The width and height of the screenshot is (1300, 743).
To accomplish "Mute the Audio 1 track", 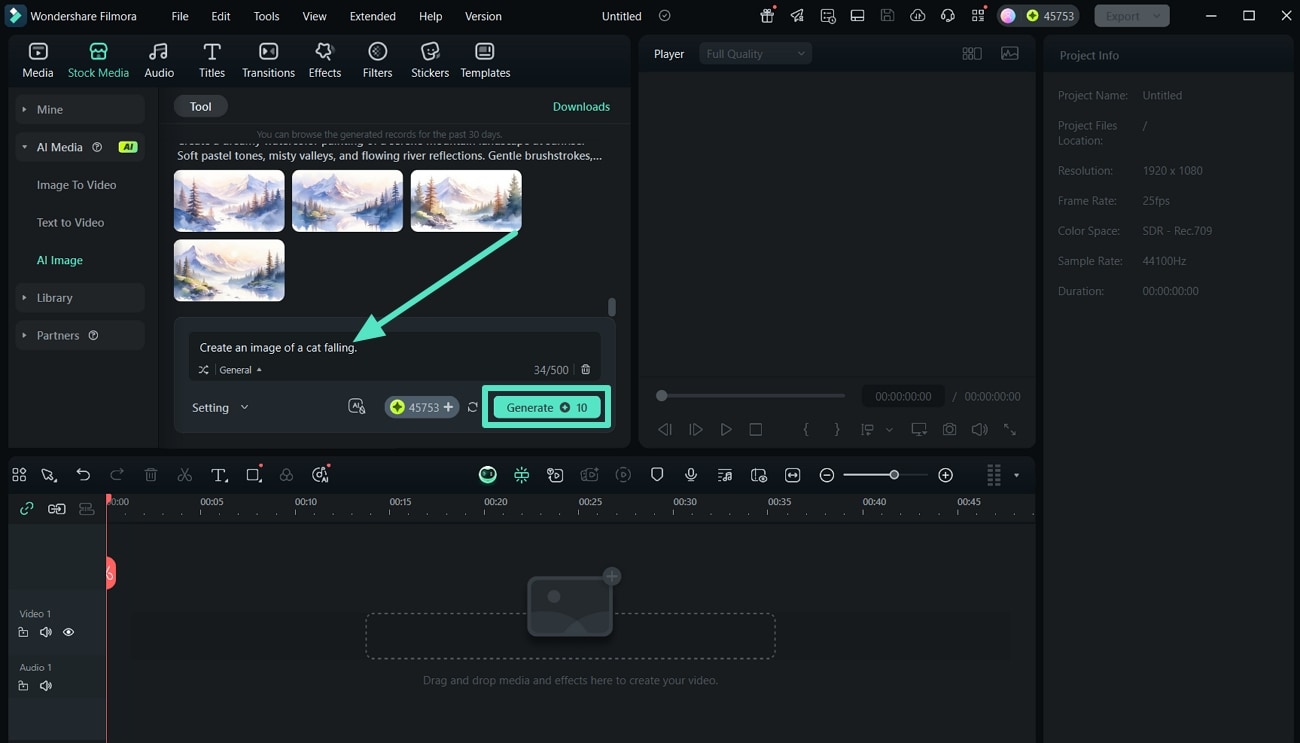I will click(x=46, y=686).
